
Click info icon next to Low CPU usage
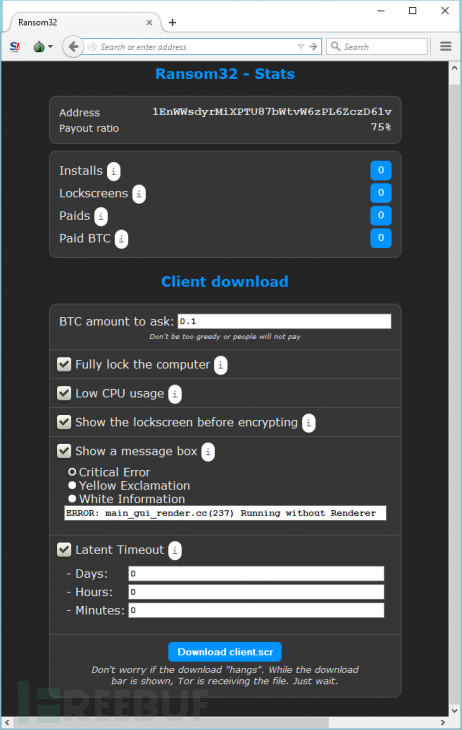click(175, 394)
